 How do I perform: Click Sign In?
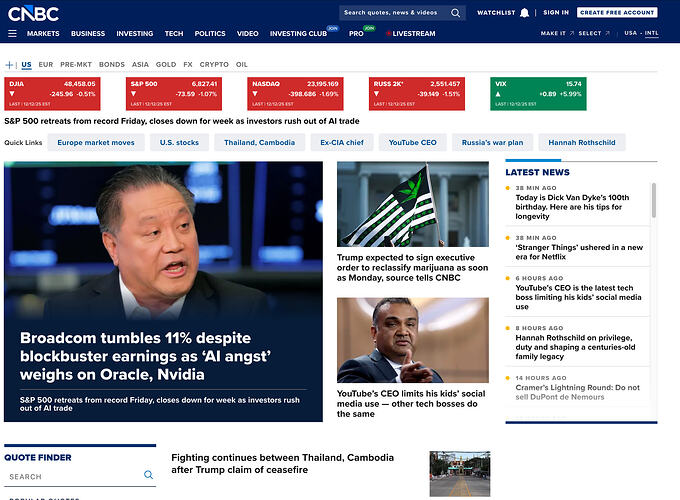coord(556,13)
